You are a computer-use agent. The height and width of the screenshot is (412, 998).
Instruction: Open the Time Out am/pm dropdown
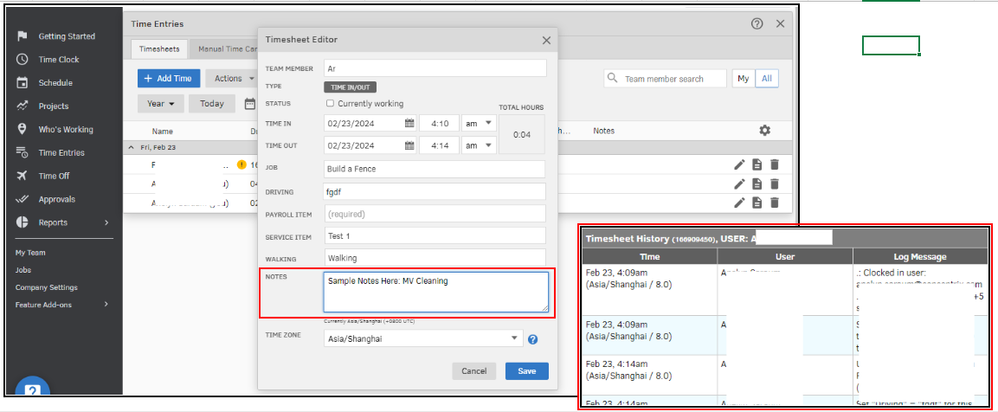[479, 146]
